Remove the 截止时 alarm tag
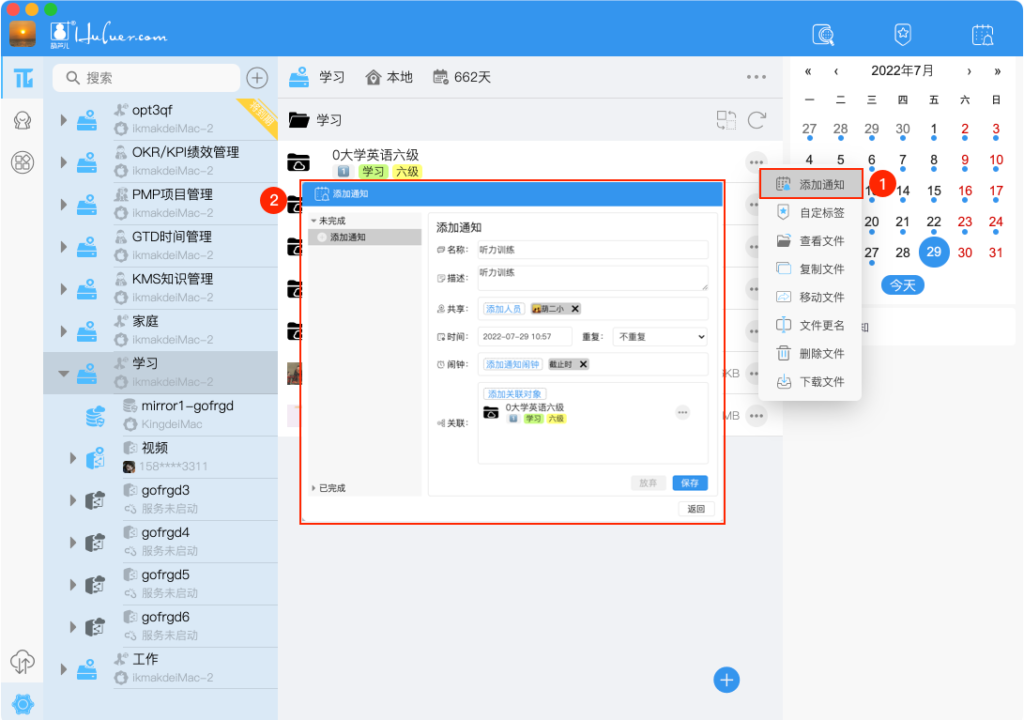This screenshot has width=1024, height=720. point(583,365)
